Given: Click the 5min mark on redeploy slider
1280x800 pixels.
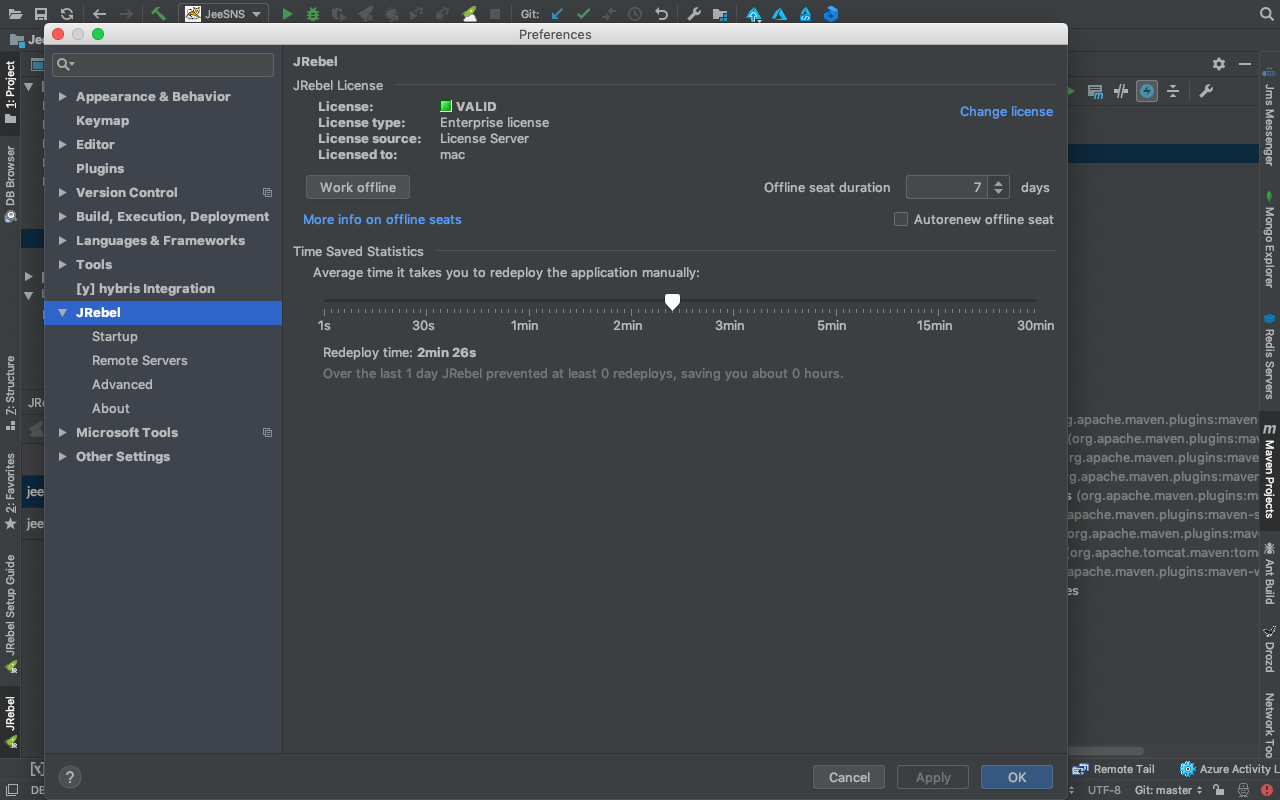Looking at the screenshot, I should [832, 325].
